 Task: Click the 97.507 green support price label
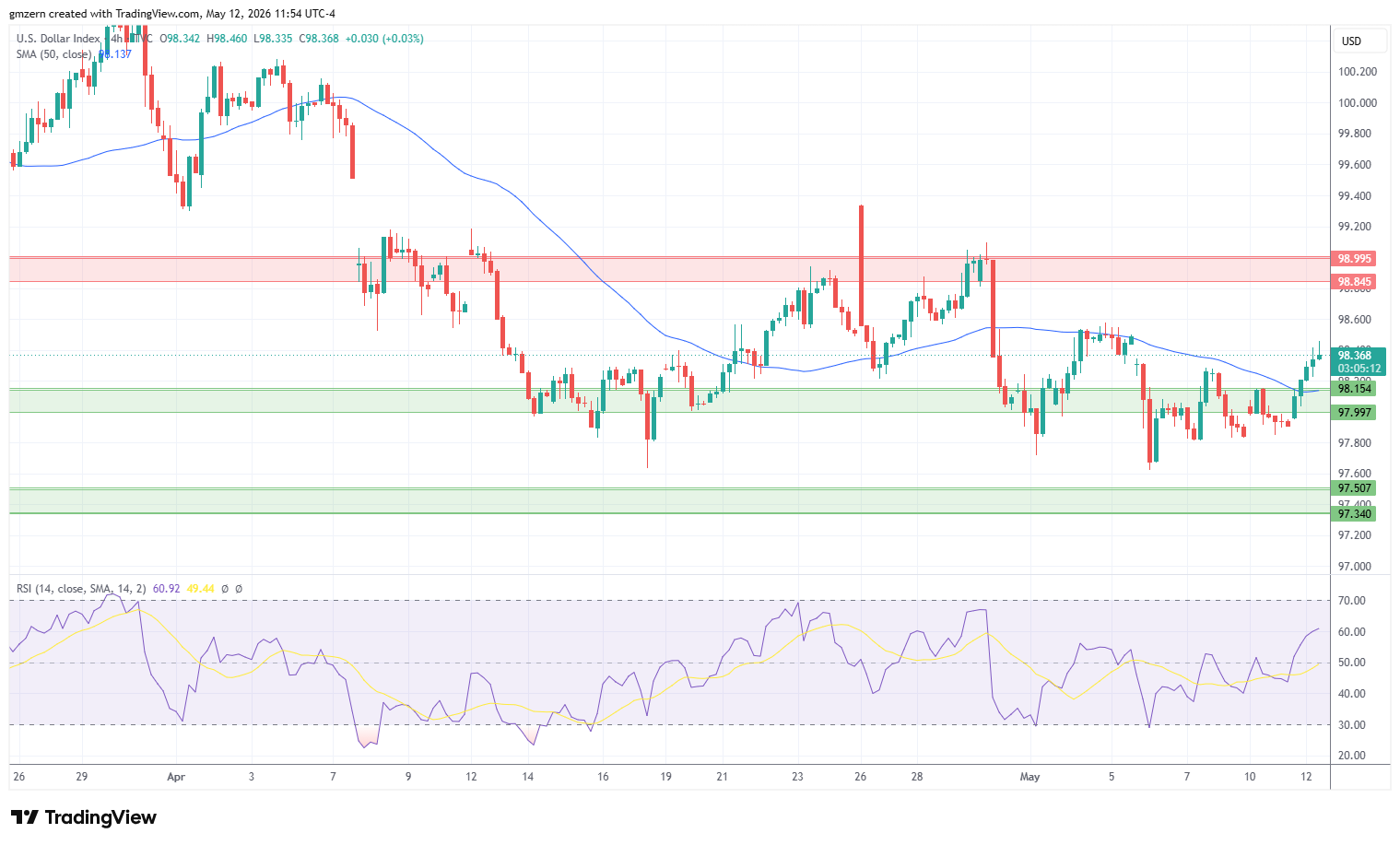1355,488
